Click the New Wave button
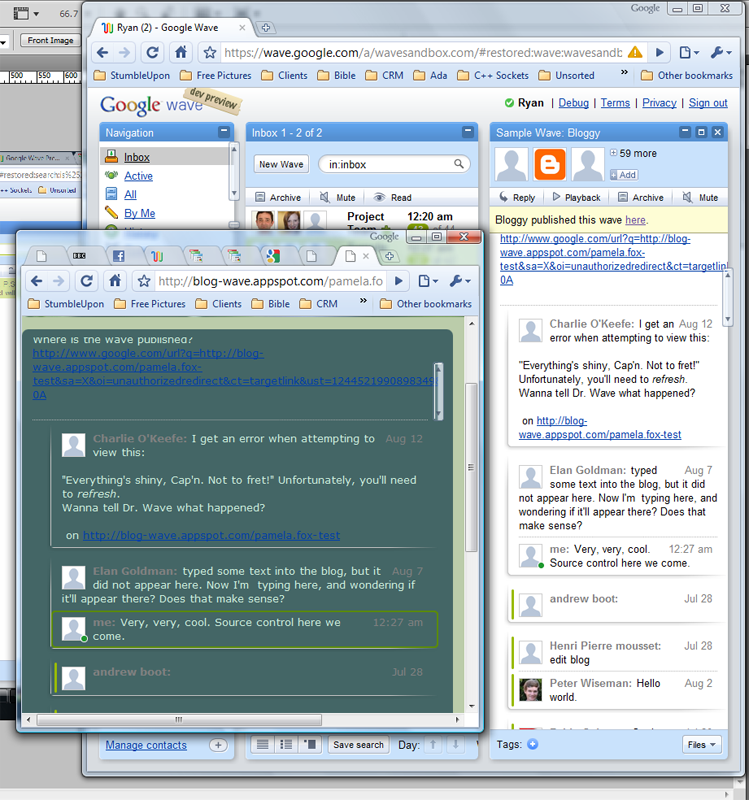The image size is (749, 800). 281,164
